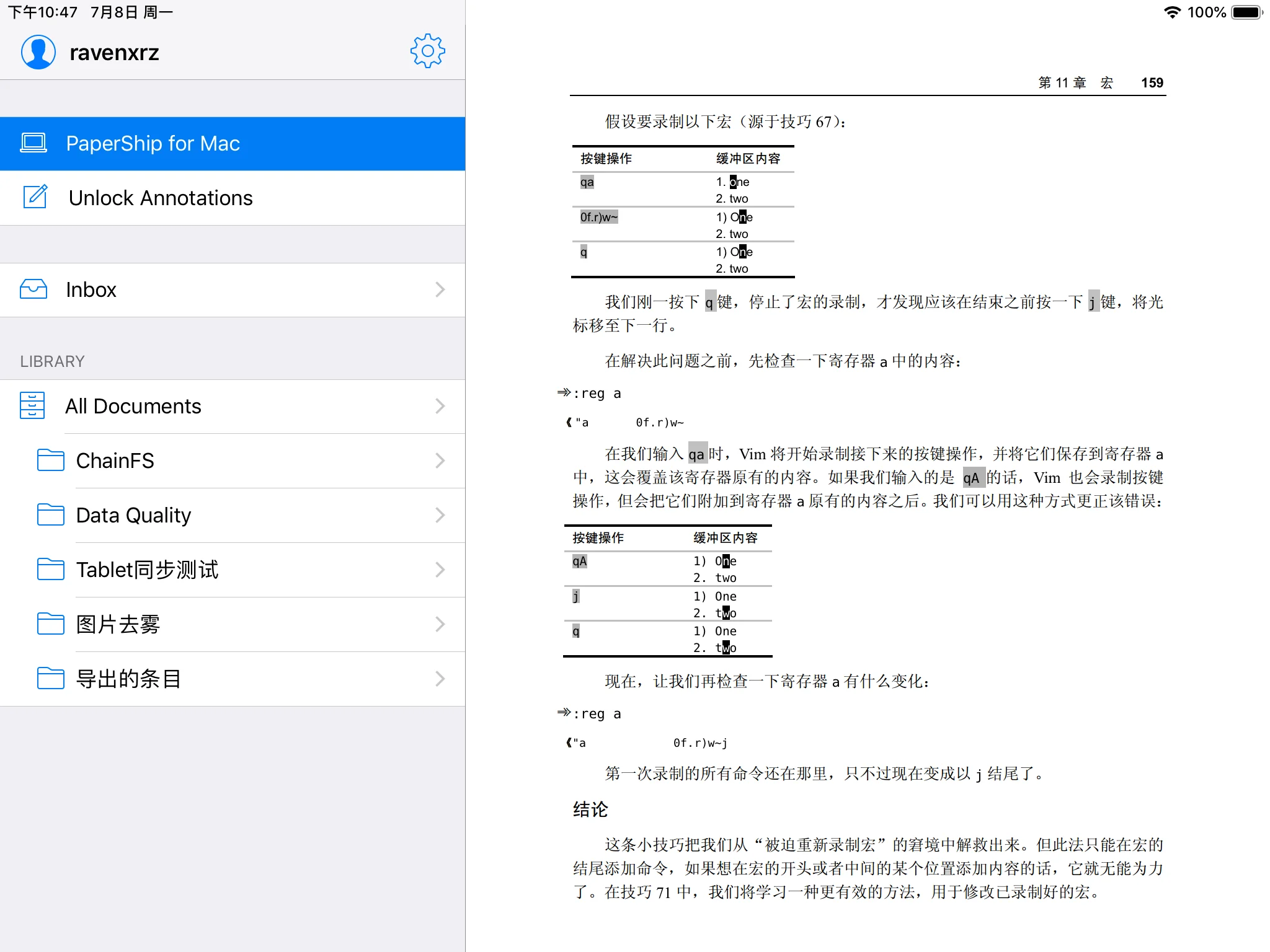Click the Inbox tray icon
This screenshot has width=1270, height=952.
[33, 289]
